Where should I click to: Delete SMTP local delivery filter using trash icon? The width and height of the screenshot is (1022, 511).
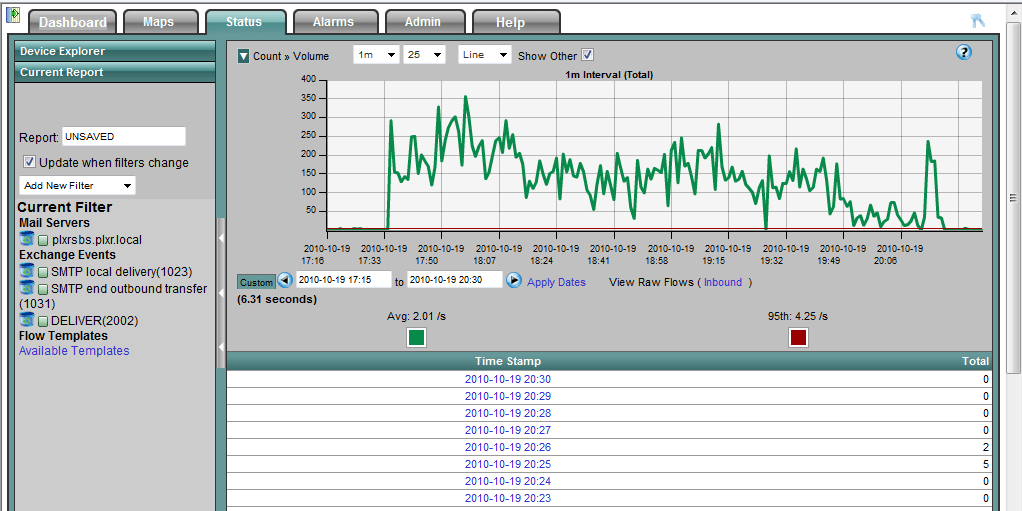(27, 270)
